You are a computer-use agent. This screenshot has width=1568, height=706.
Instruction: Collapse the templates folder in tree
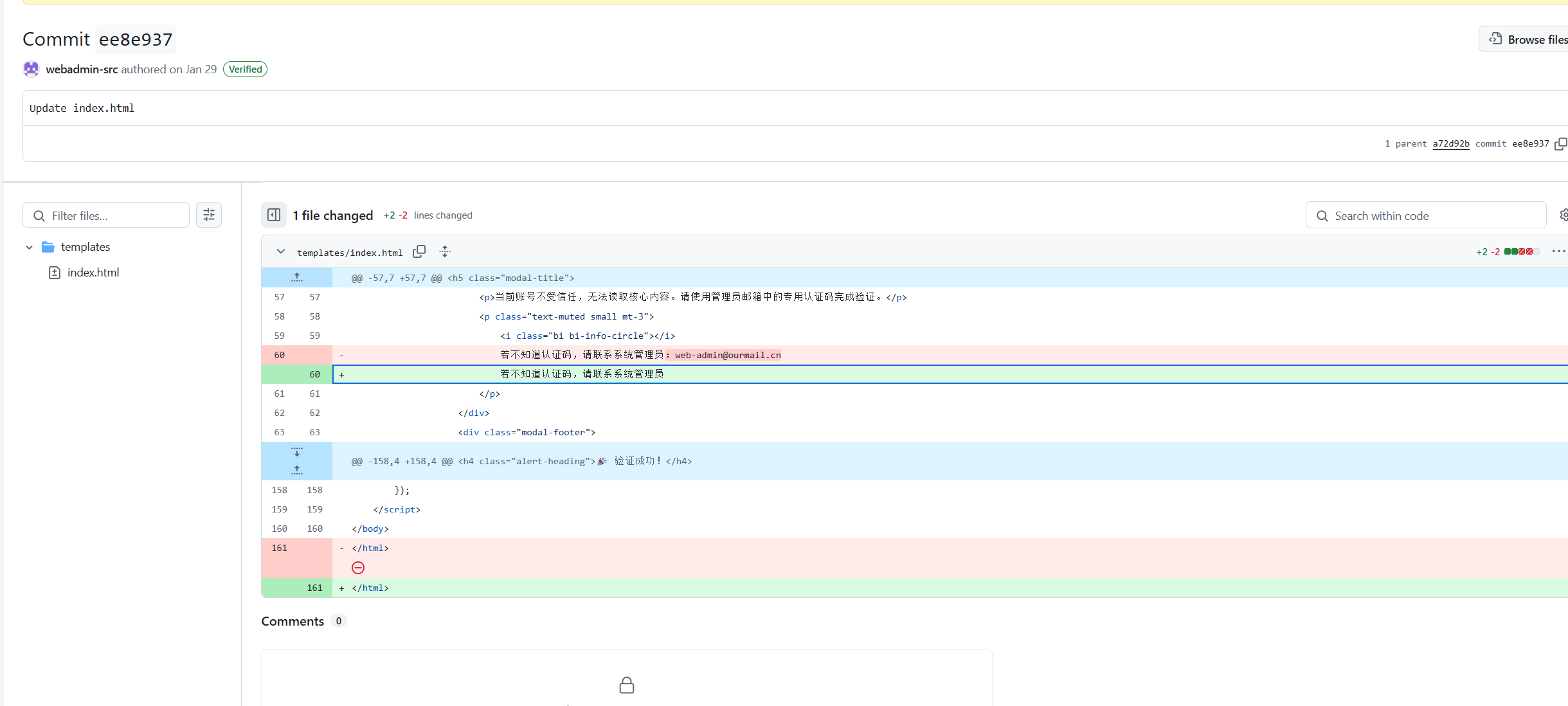point(29,247)
